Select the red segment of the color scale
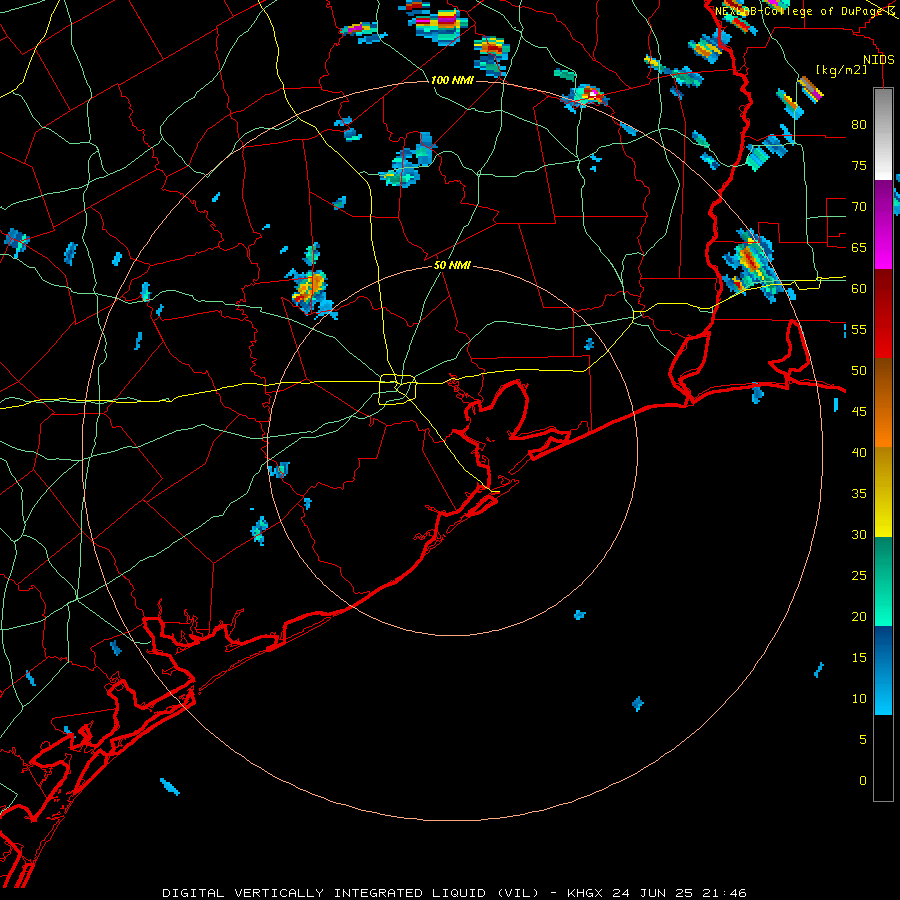 pos(883,313)
